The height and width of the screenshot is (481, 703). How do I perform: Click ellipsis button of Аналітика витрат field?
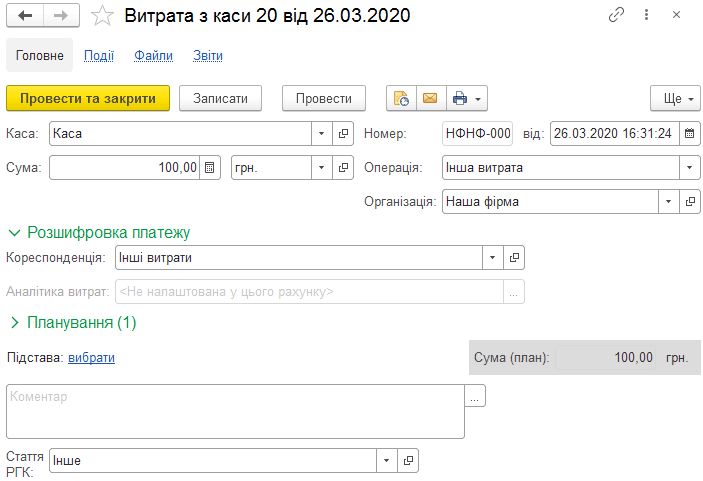point(514,292)
